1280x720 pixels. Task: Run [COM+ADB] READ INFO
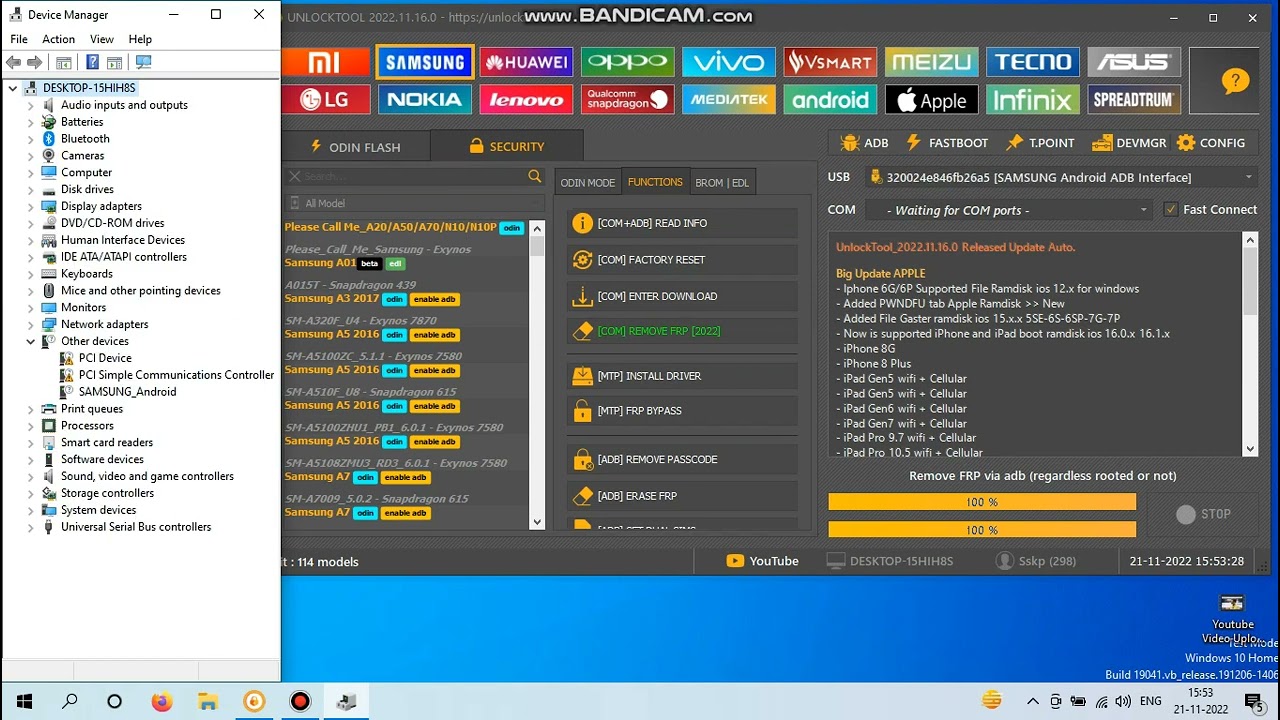[682, 223]
